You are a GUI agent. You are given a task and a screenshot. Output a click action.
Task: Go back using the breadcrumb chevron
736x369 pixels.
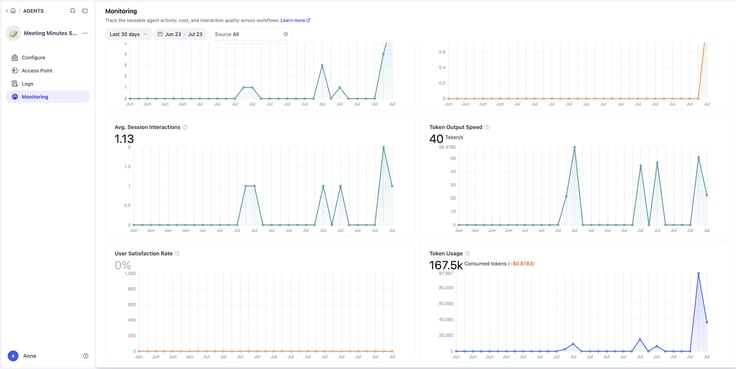pyautogui.click(x=7, y=11)
